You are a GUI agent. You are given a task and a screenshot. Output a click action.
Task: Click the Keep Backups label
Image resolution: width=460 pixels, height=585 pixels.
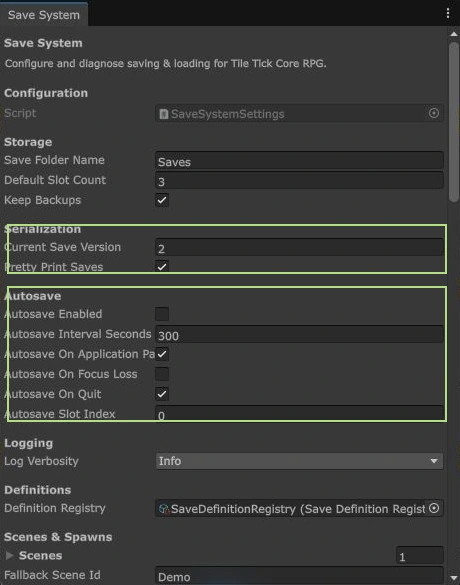pos(43,200)
